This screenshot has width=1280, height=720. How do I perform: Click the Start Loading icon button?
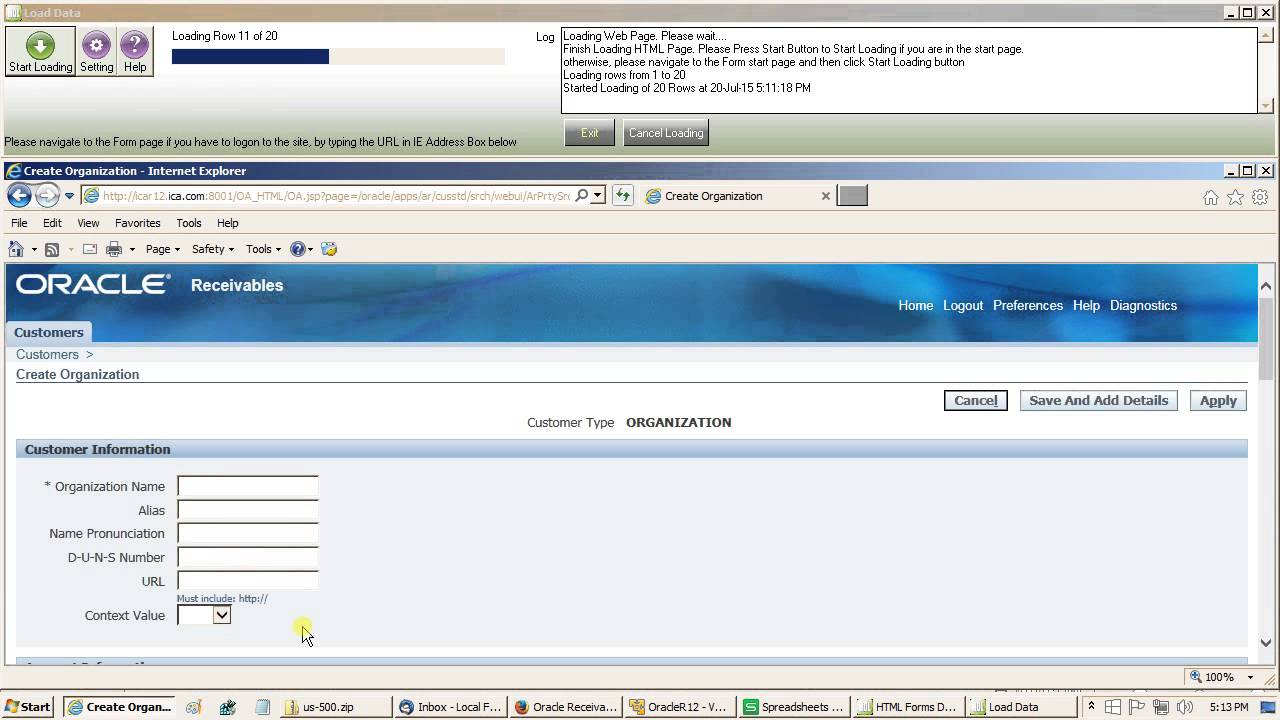pyautogui.click(x=40, y=51)
